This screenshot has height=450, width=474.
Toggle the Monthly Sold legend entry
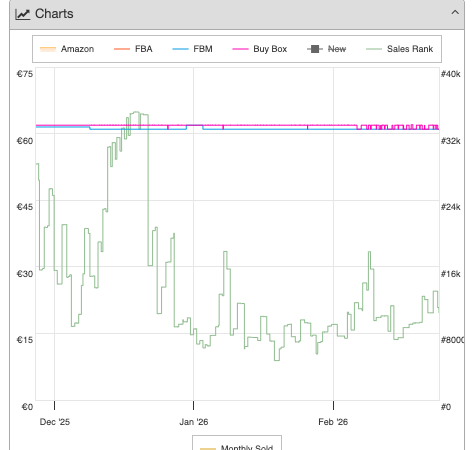click(x=237, y=447)
